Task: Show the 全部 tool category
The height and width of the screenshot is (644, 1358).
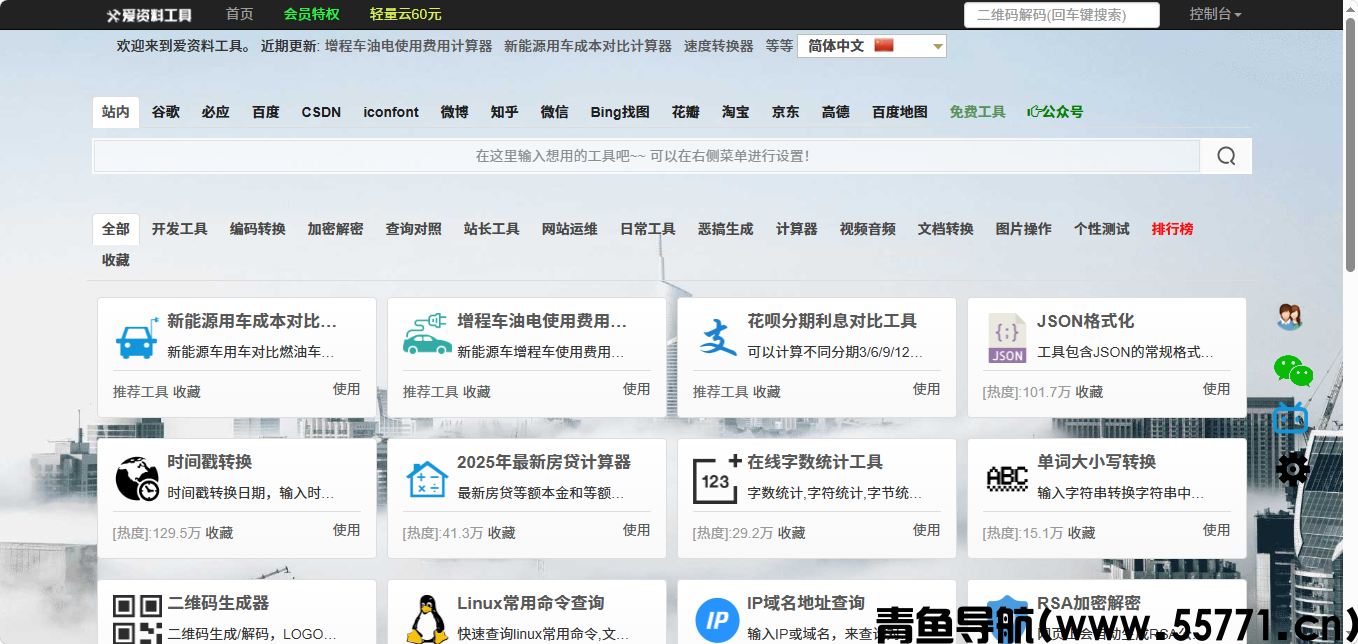Action: [115, 229]
